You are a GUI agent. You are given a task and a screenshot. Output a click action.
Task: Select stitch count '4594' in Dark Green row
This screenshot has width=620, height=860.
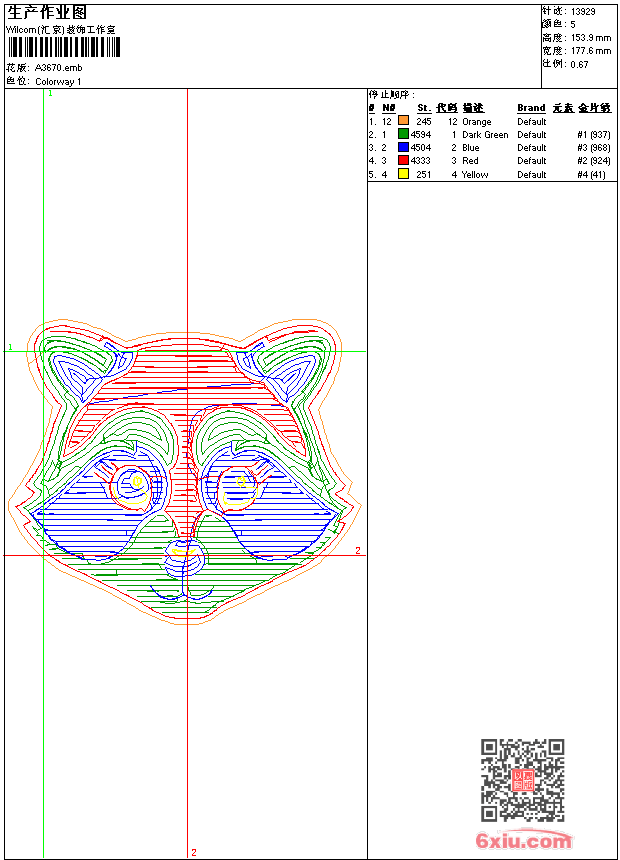pos(421,135)
